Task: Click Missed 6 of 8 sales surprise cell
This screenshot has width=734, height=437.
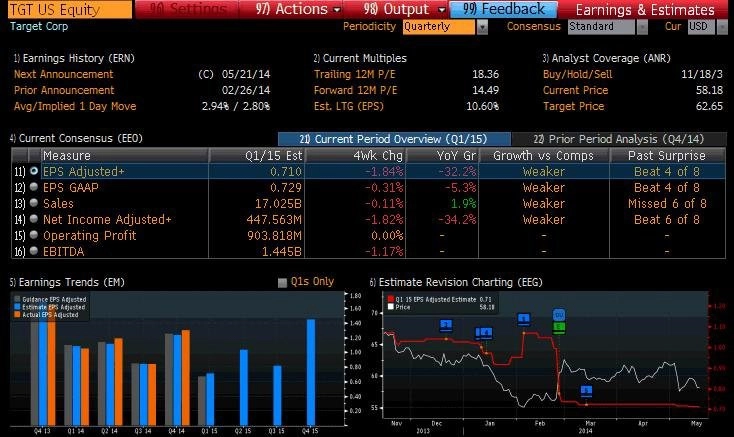Action: 667,204
